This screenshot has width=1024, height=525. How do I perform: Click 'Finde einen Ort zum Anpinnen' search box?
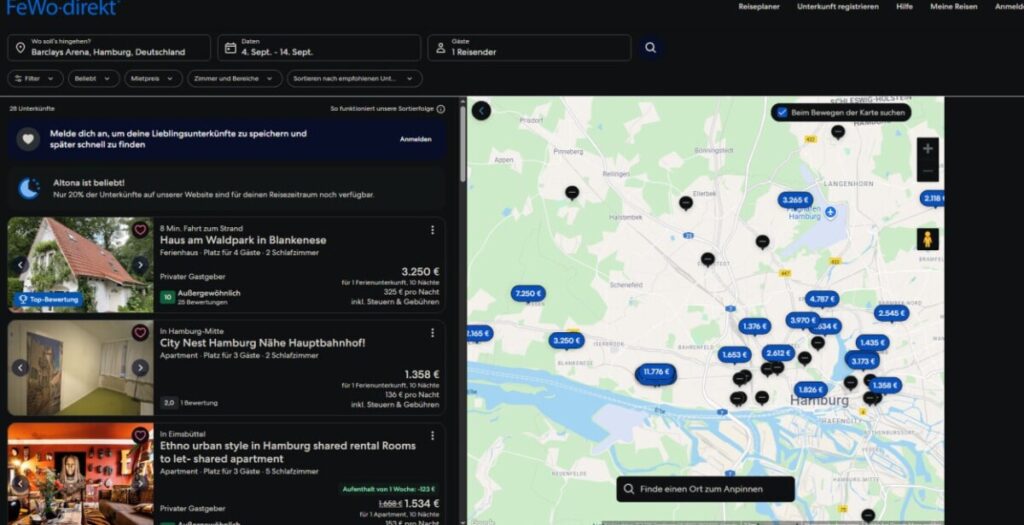705,489
